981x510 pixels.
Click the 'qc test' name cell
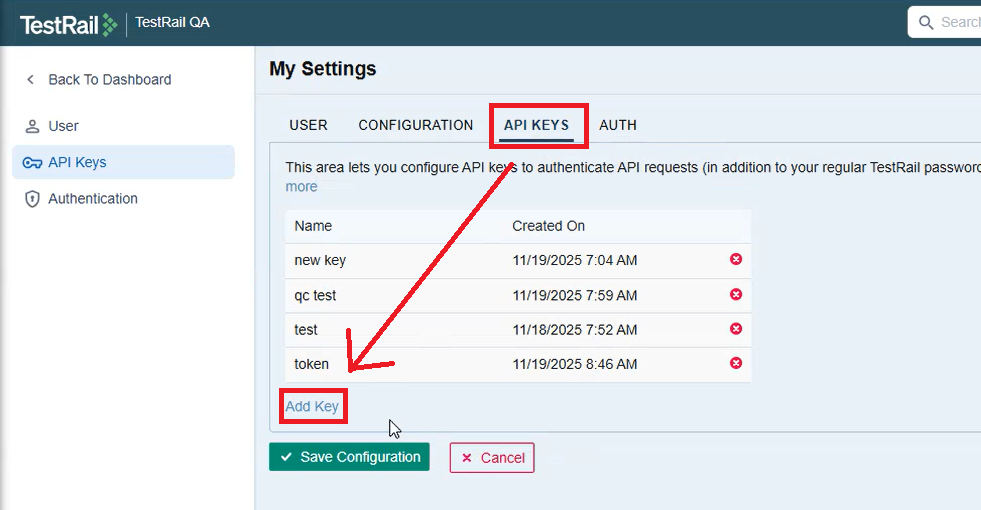[x=315, y=295]
